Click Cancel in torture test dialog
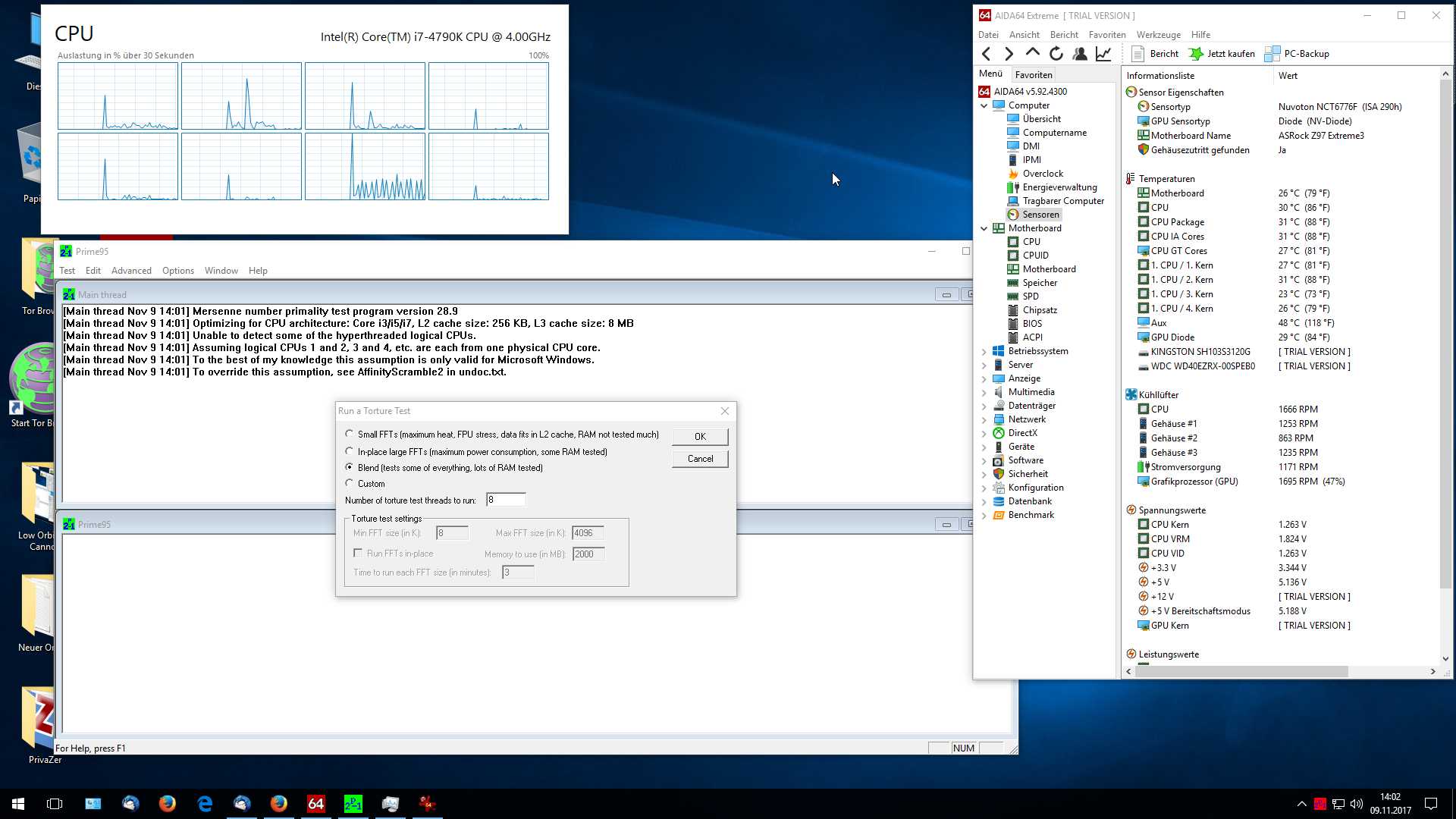Viewport: 1456px width, 819px height. 700,459
